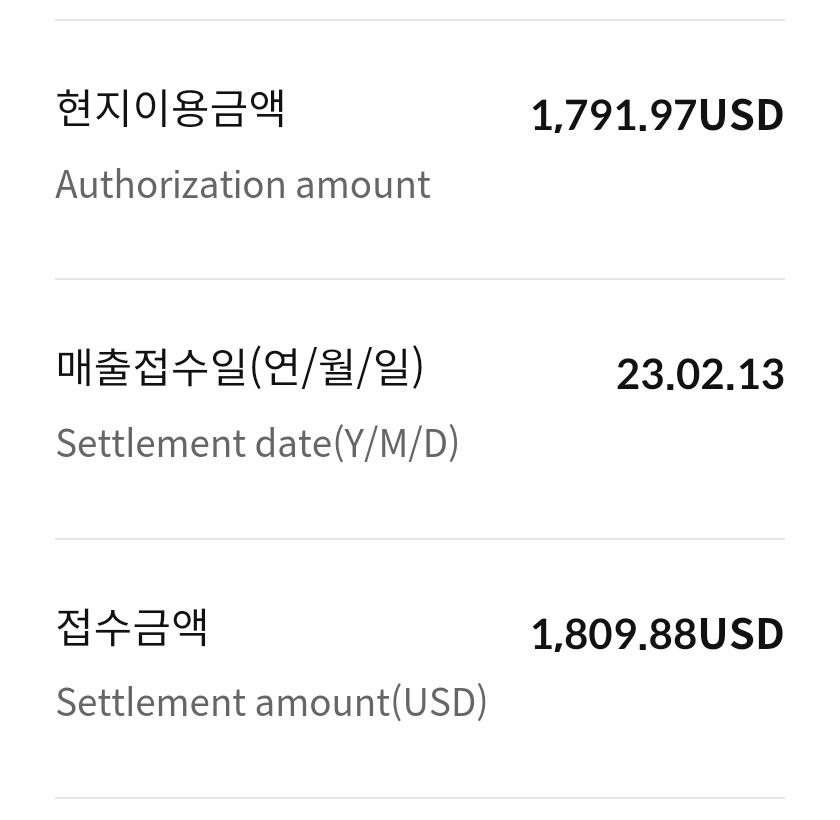Click the "Settlement date(Y/M/D)" subtitle
The width and height of the screenshot is (840, 820).
(257, 443)
